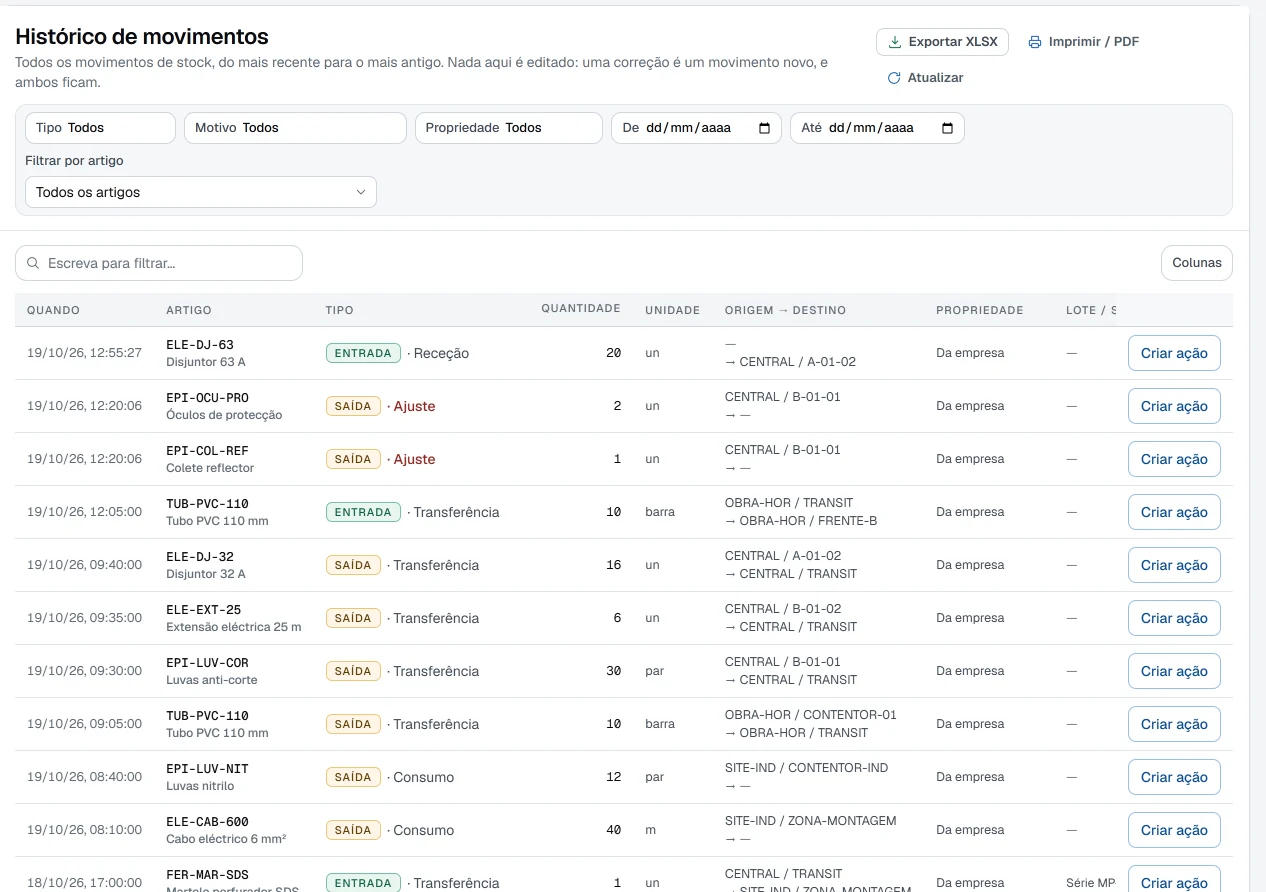Click the magnifier icon in the filter box
This screenshot has width=1266, height=892.
34,263
